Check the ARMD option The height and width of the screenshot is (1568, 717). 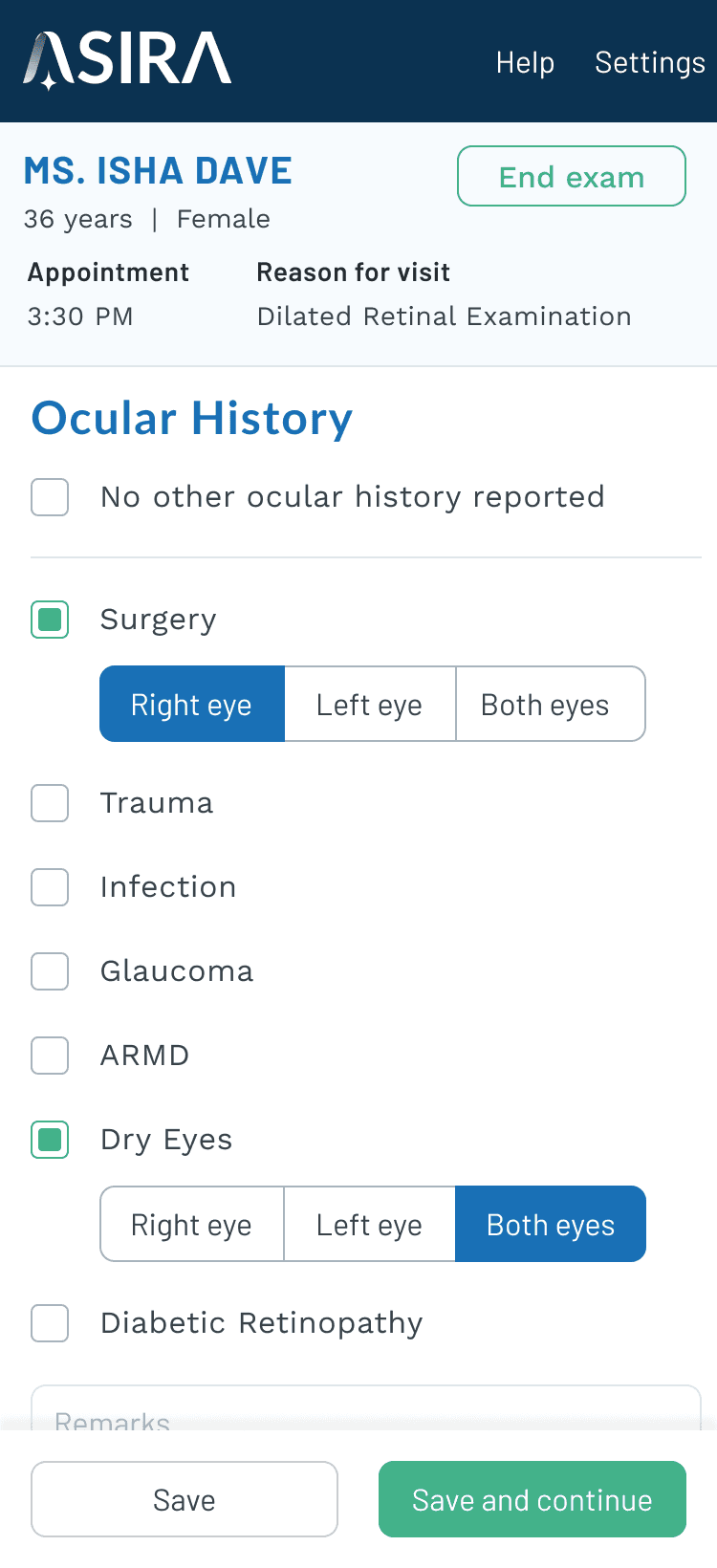pos(50,1056)
